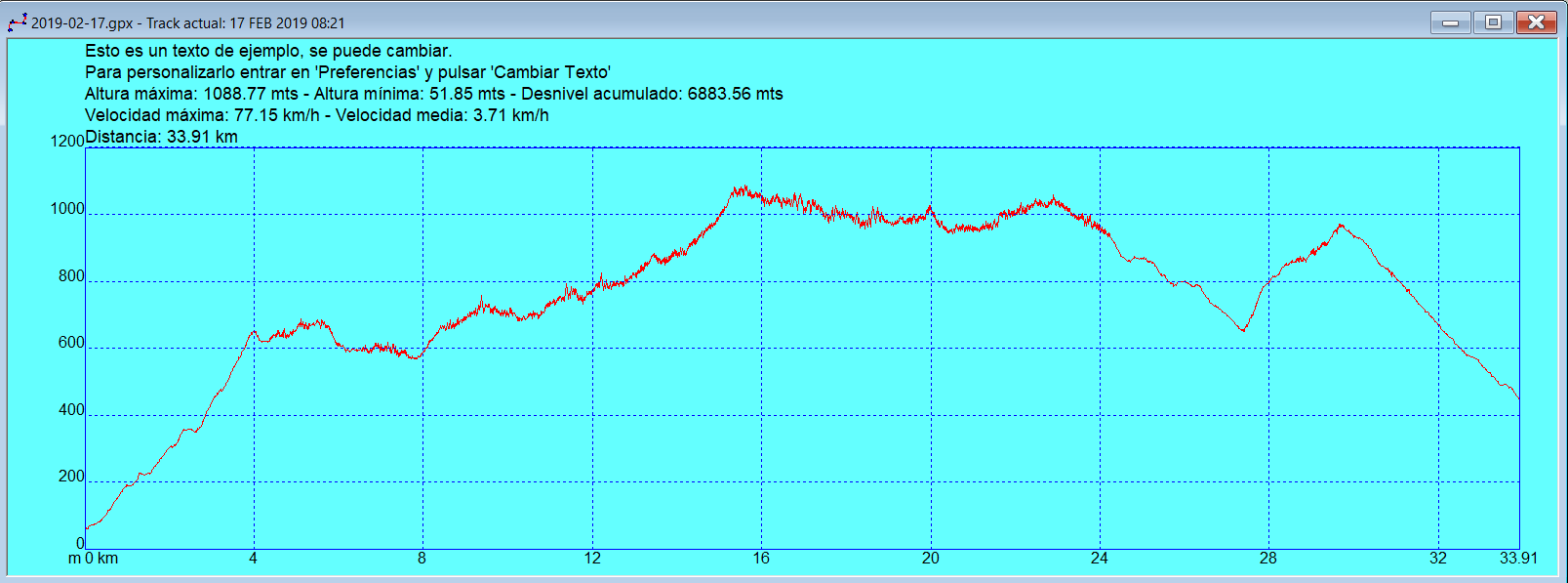
Task: Click the 8 km distance axis label
Action: click(x=422, y=559)
